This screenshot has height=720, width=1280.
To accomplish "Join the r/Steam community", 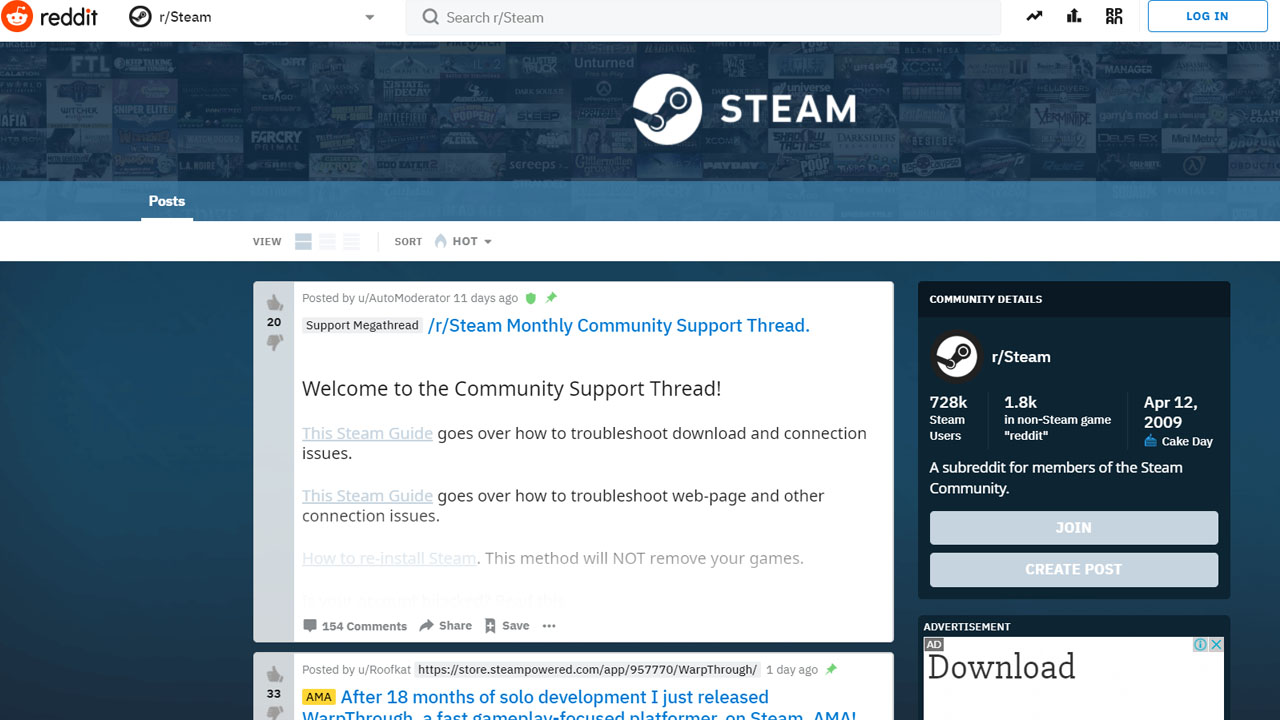I will [1073, 528].
